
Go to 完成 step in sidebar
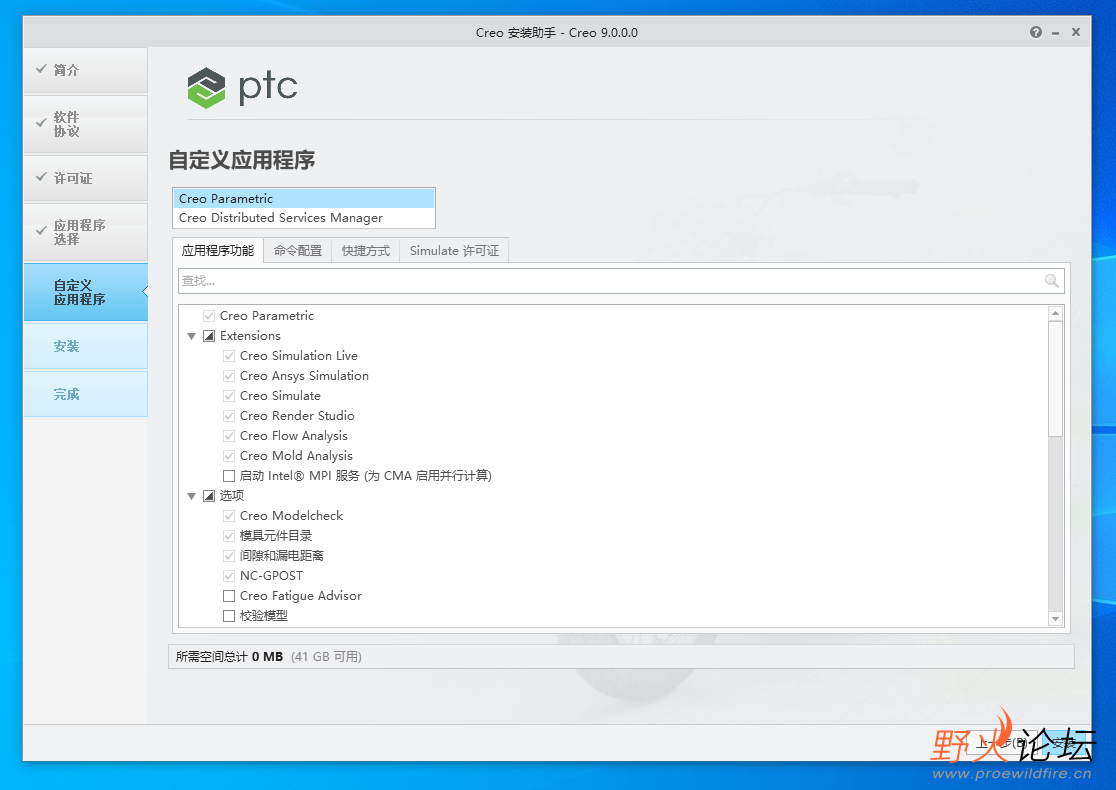[x=85, y=394]
